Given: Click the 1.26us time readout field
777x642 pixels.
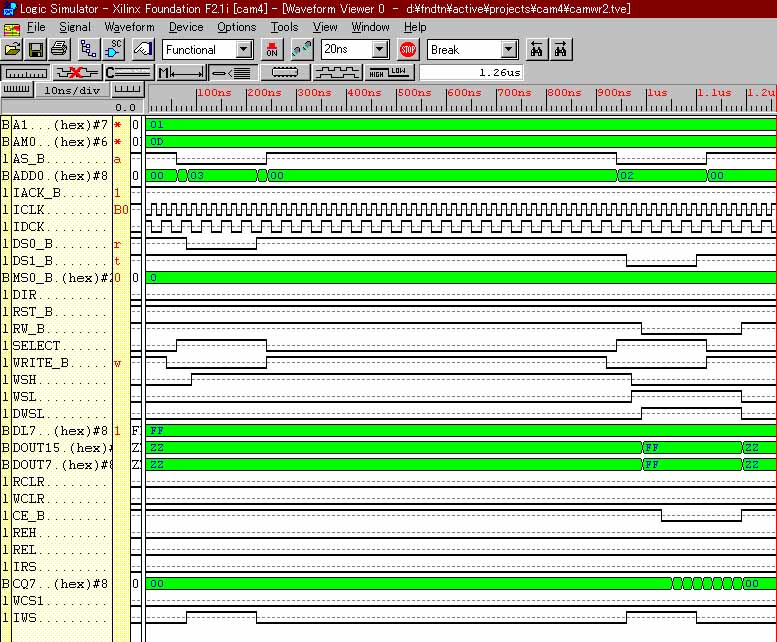Looking at the screenshot, I should point(470,72).
